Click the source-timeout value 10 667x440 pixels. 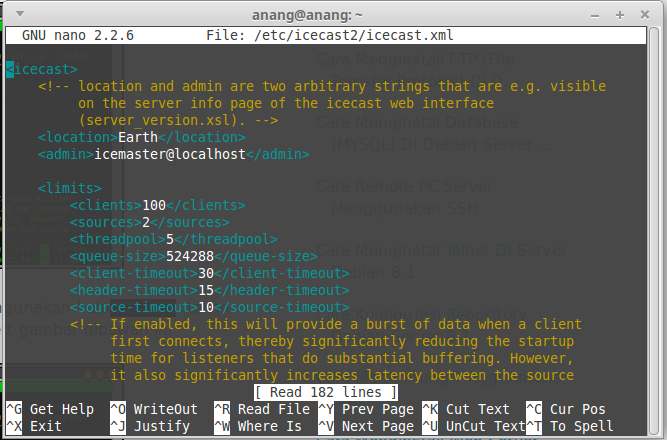206,308
